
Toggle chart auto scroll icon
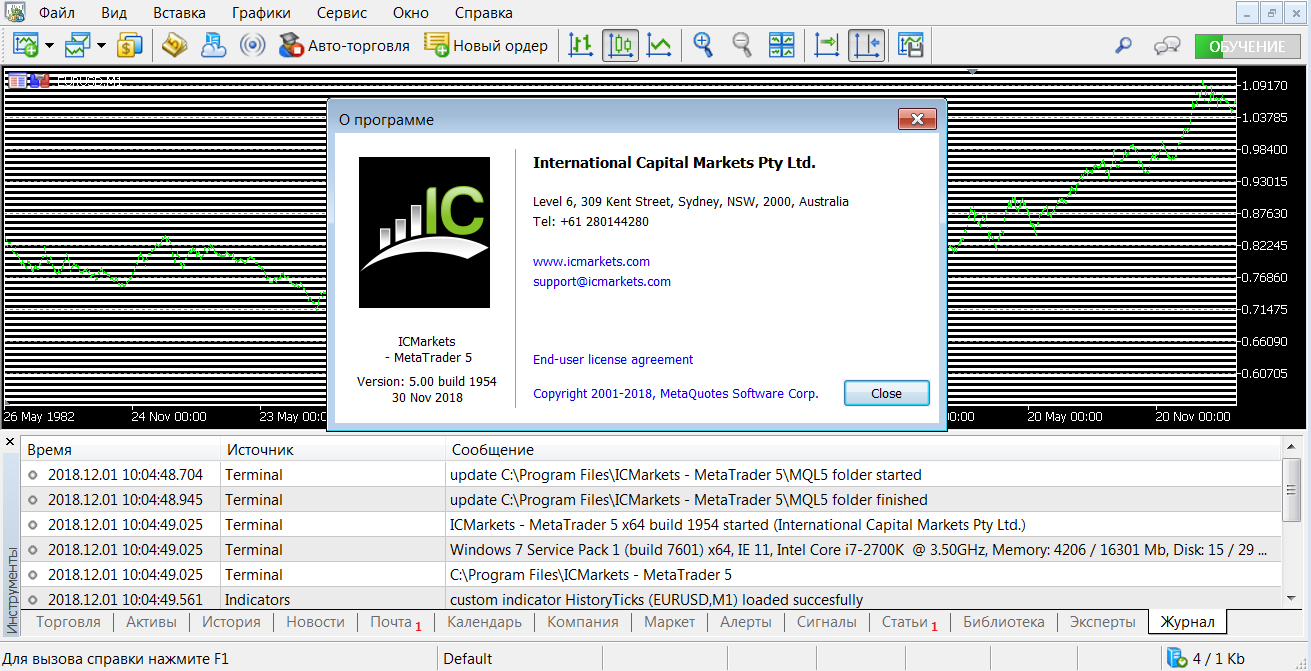[827, 45]
